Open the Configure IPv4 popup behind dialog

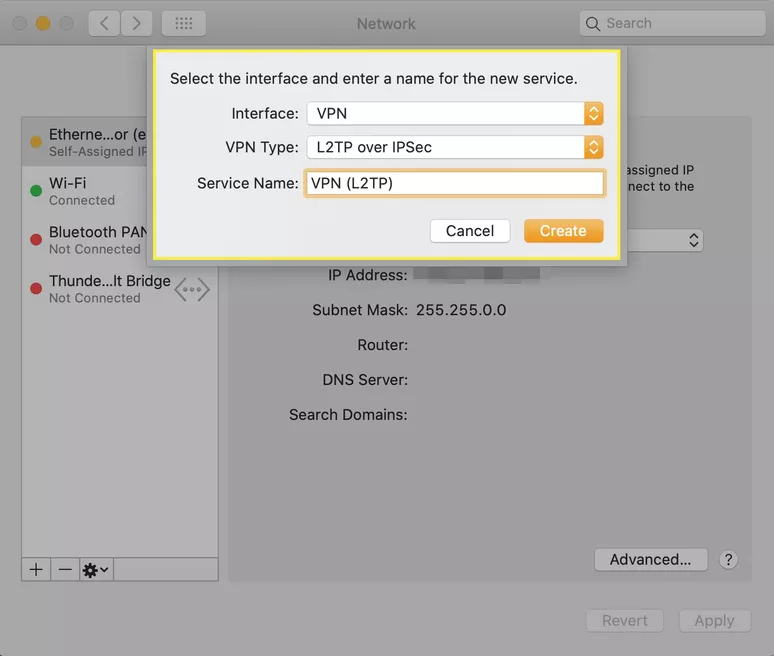click(665, 240)
